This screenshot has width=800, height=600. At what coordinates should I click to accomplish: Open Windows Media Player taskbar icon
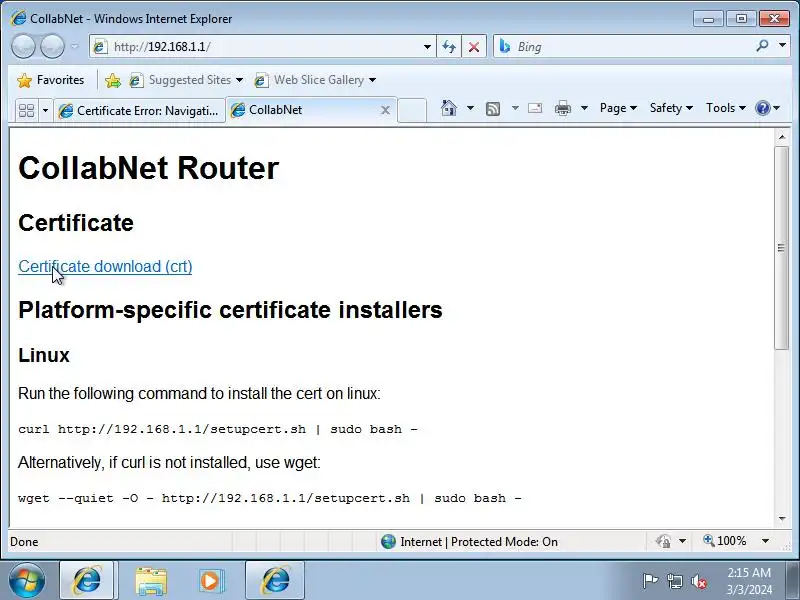(210, 581)
